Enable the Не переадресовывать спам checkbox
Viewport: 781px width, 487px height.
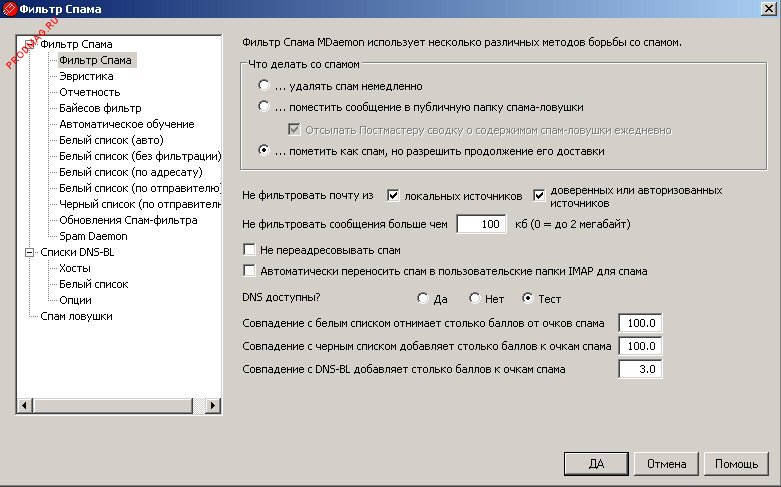click(x=250, y=248)
